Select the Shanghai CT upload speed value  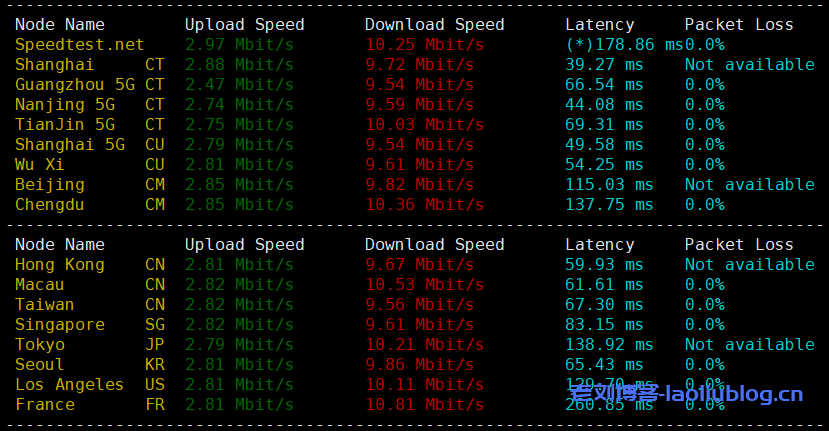coord(239,65)
